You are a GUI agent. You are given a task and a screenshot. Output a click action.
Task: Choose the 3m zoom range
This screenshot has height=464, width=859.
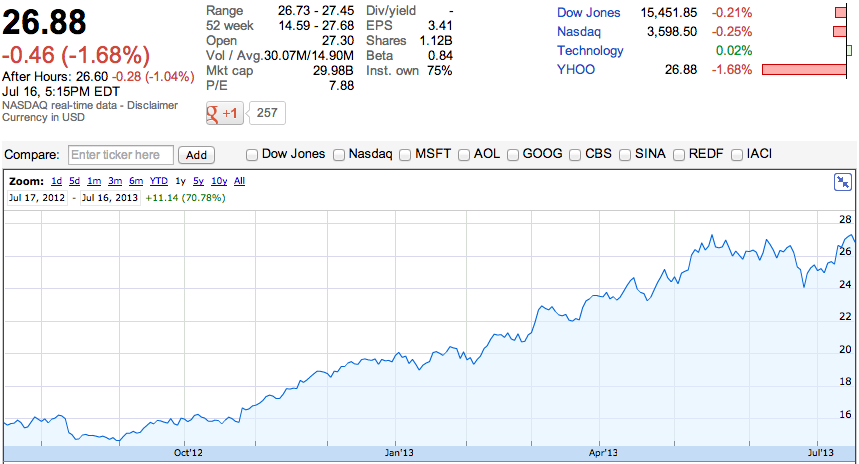pos(115,181)
